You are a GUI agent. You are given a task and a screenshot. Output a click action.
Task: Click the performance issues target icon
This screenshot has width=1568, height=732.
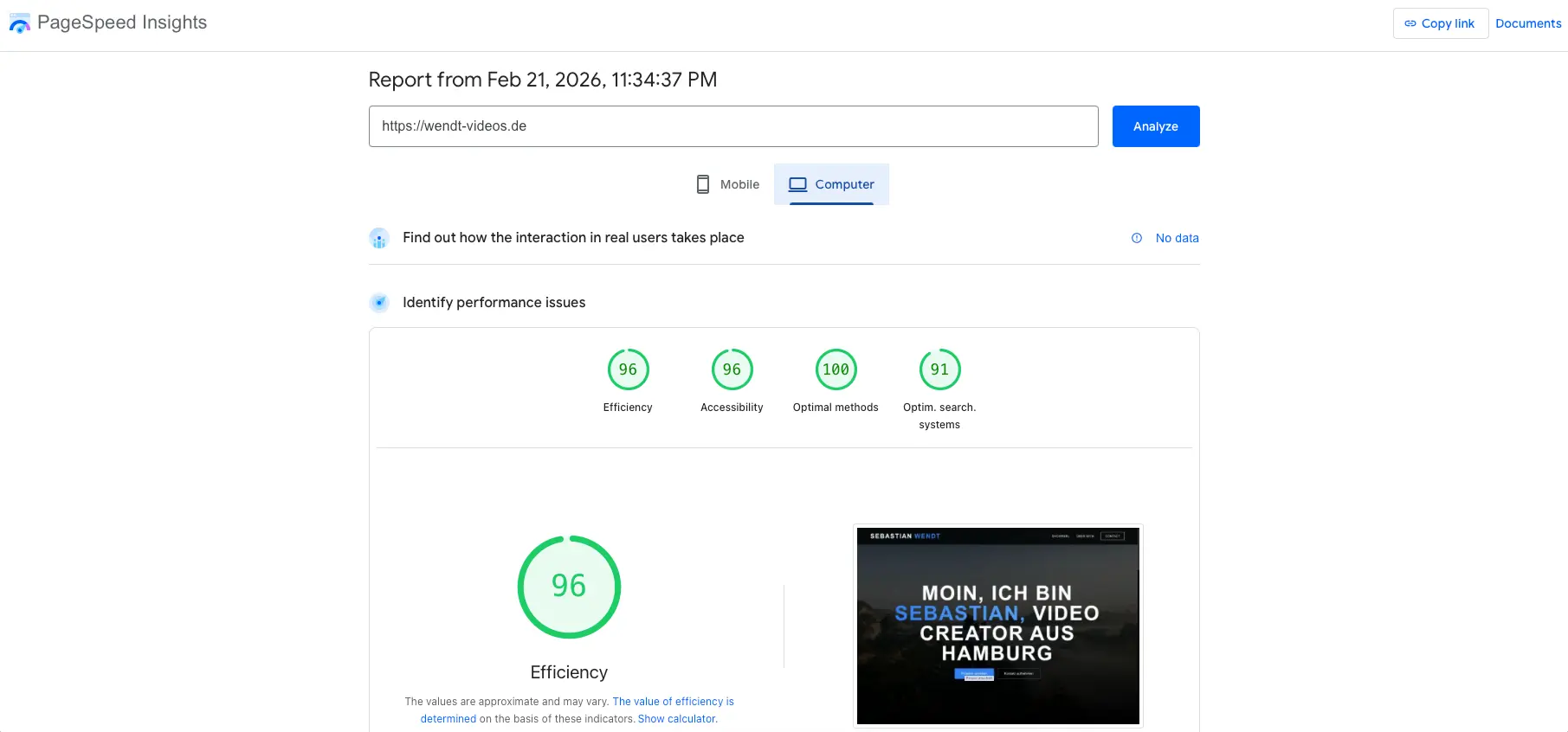(379, 303)
